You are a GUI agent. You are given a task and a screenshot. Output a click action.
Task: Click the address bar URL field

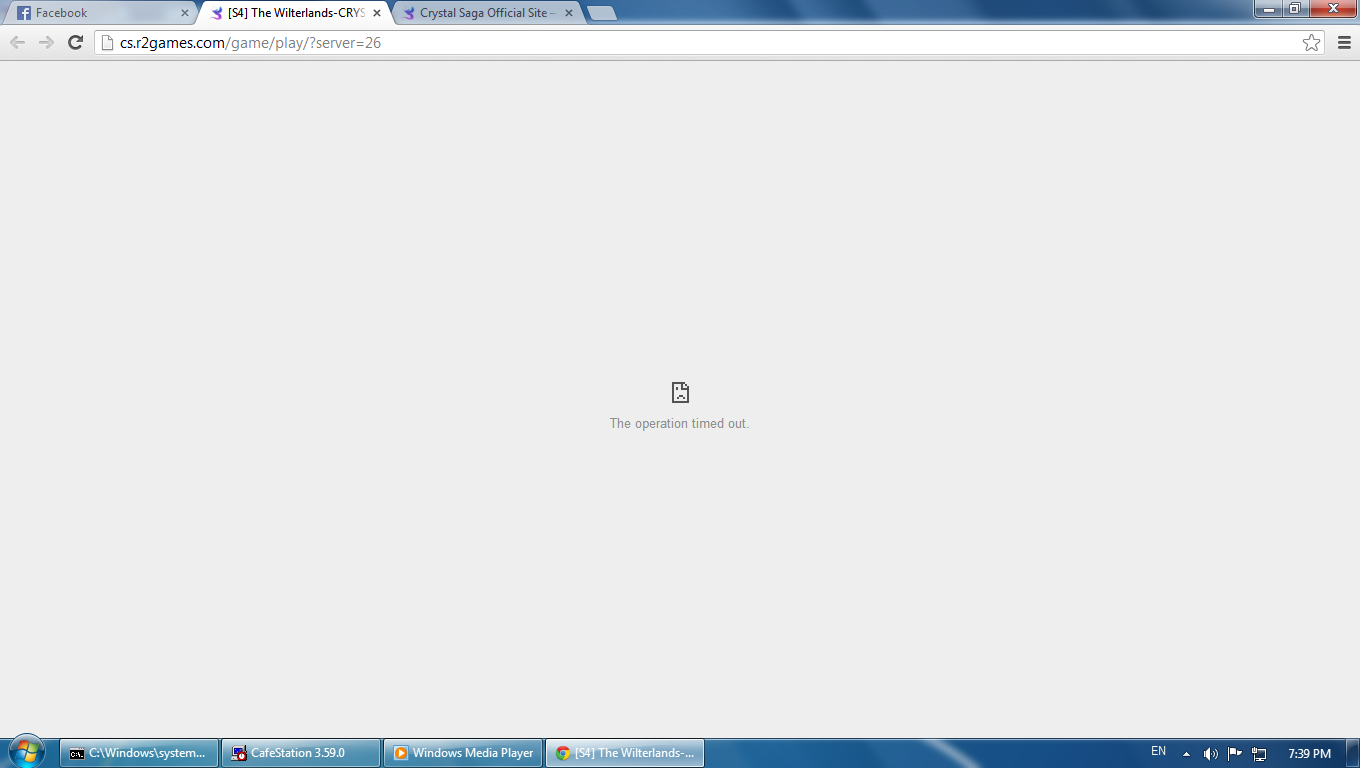700,42
